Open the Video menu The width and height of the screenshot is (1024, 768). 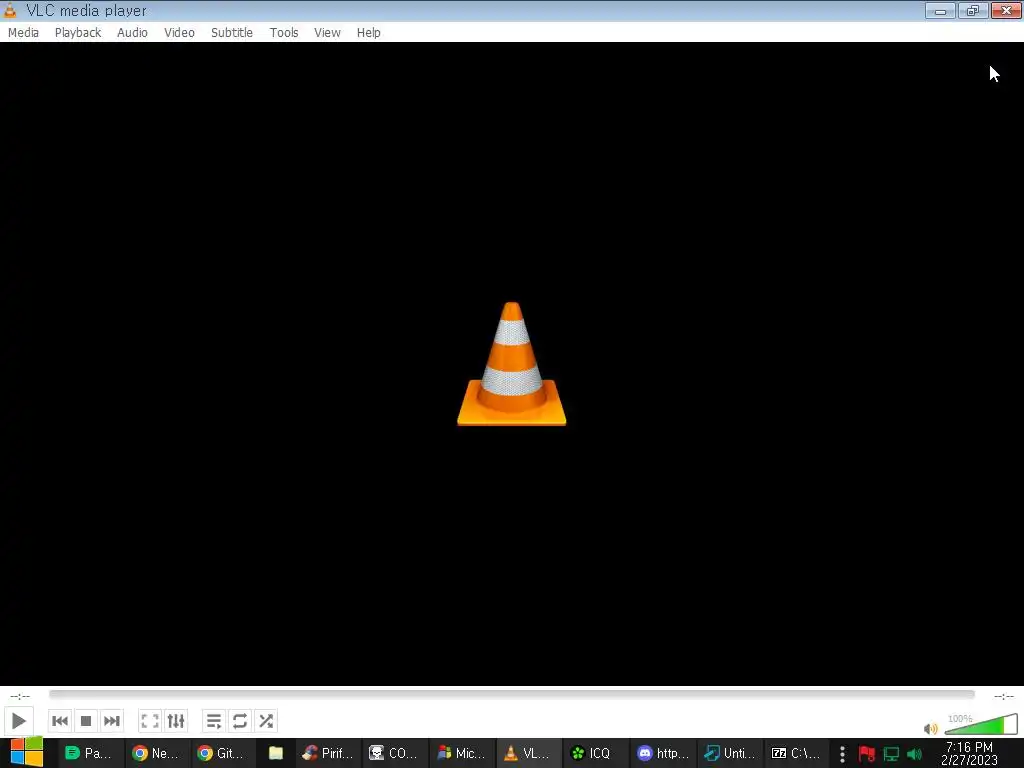pos(179,33)
